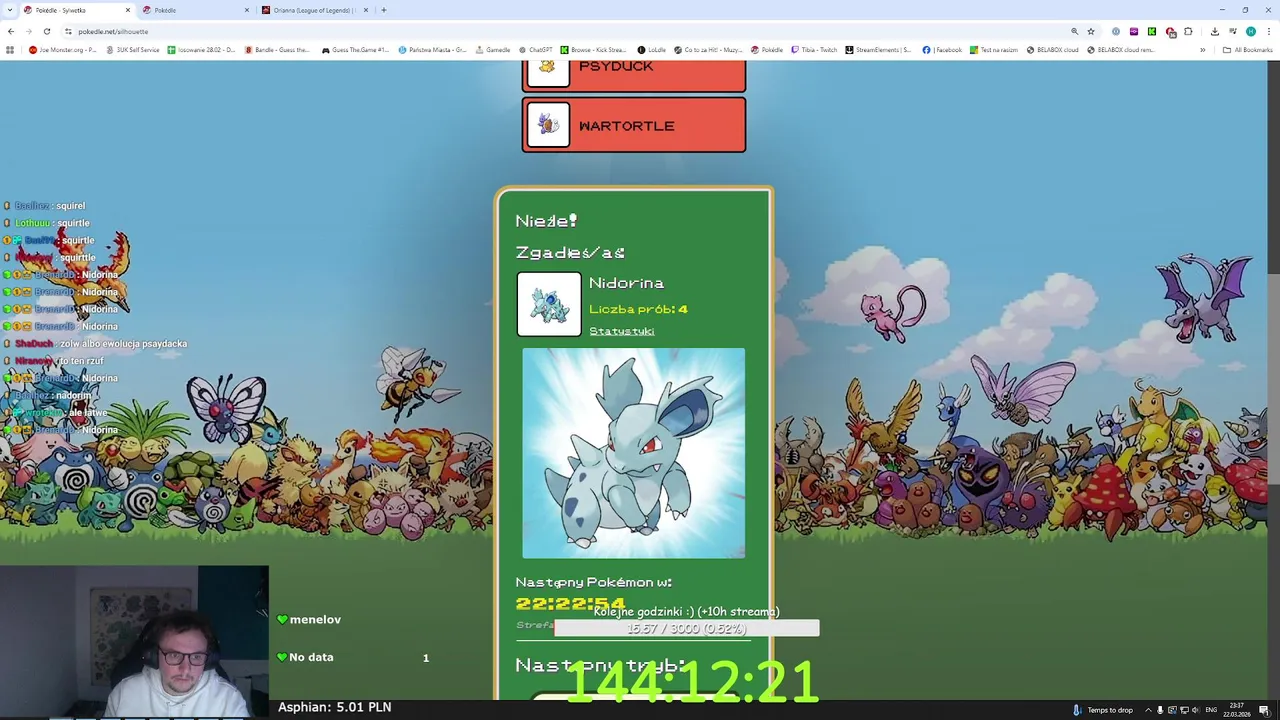The height and width of the screenshot is (720, 1280).
Task: Switch the ENG input language
Action: pyautogui.click(x=1212, y=710)
